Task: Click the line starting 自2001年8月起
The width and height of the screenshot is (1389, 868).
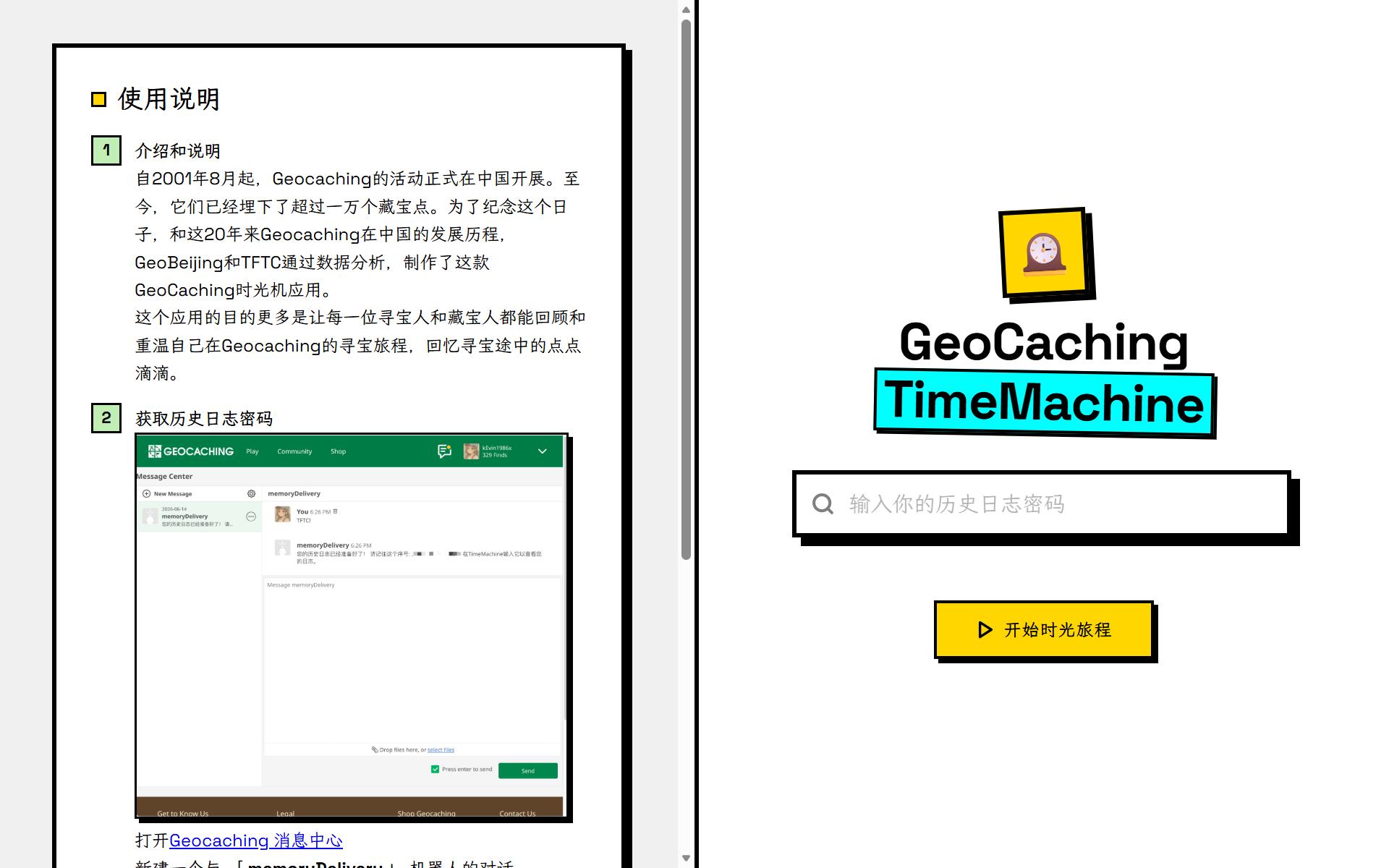Action: (357, 179)
